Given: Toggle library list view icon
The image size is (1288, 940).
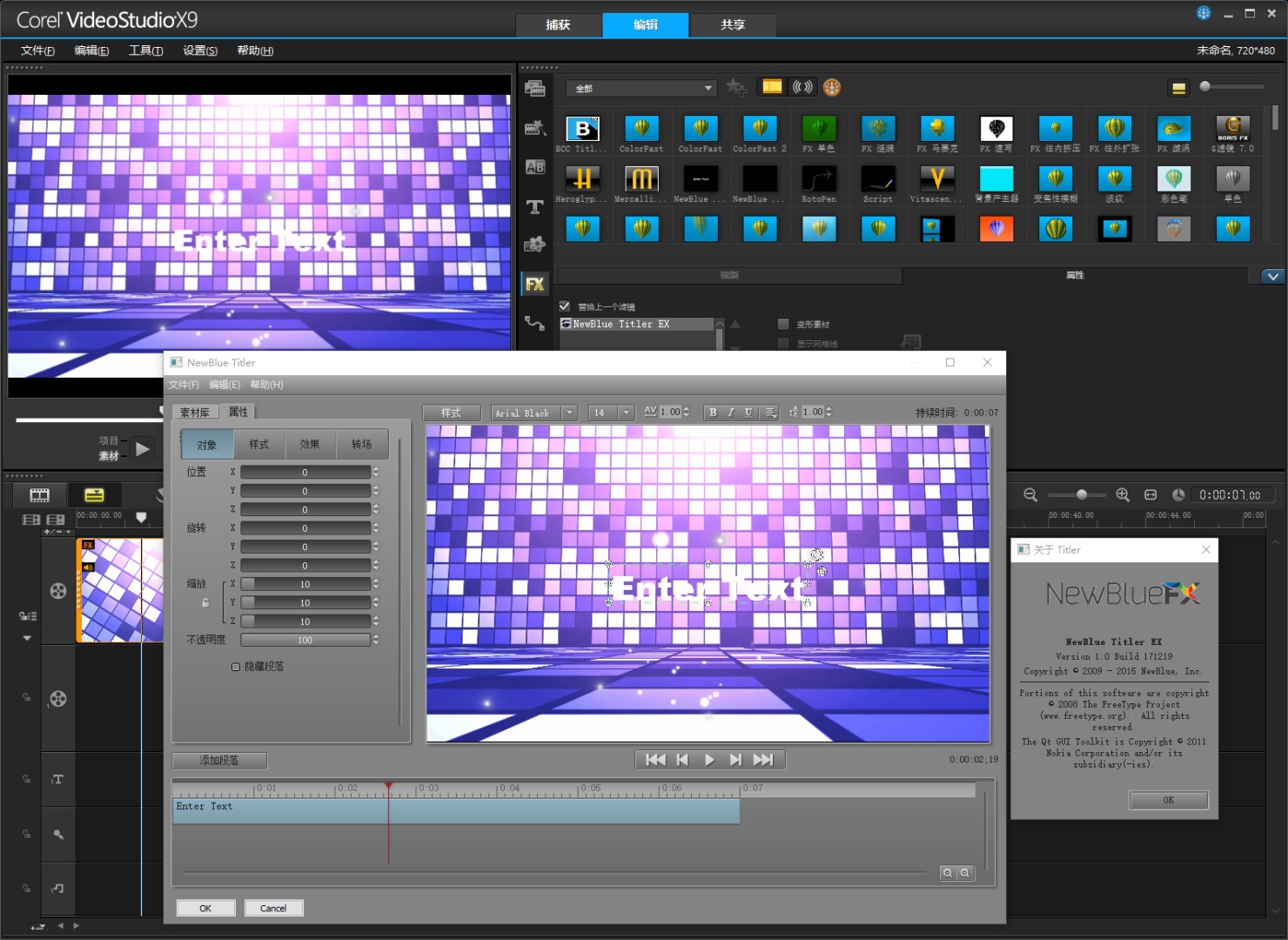Looking at the screenshot, I should click(1178, 88).
